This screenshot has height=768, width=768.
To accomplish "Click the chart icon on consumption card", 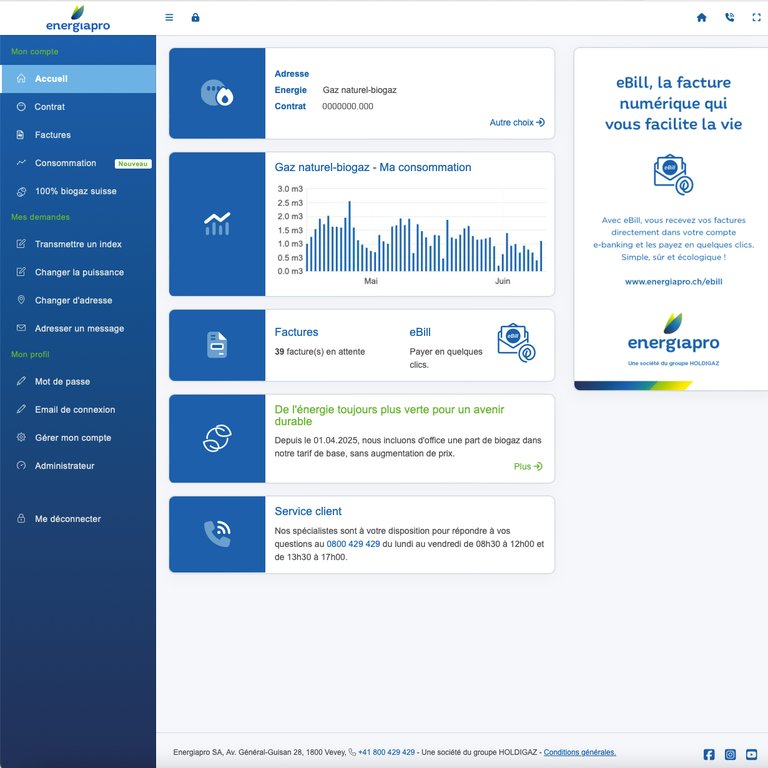I will click(x=217, y=224).
